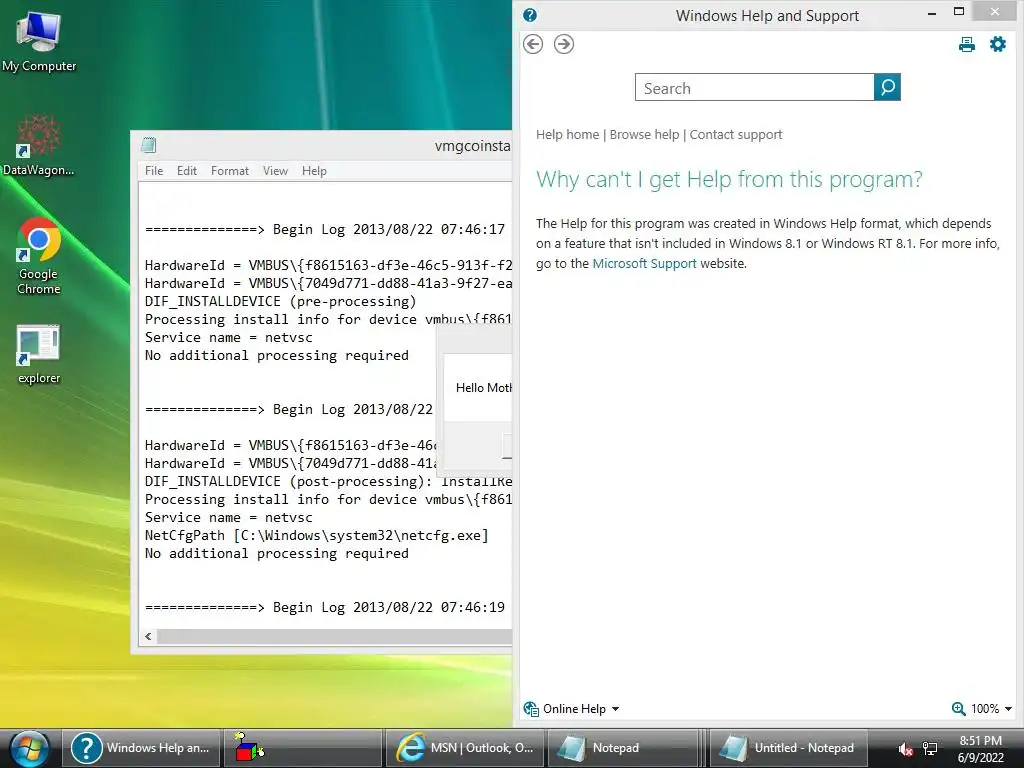Open My Computer desktop icon

[39, 41]
